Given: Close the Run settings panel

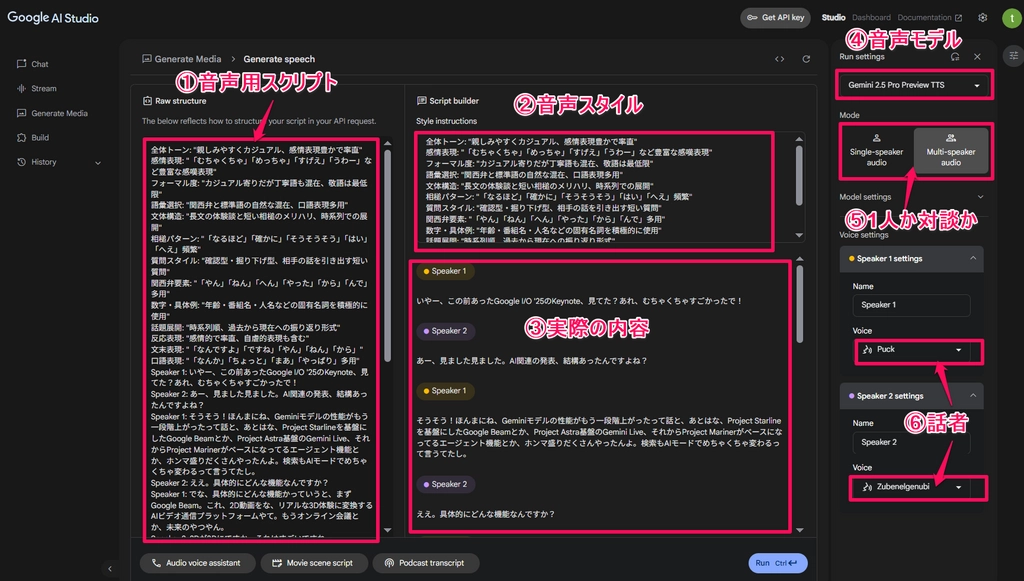Looking at the screenshot, I should [977, 57].
